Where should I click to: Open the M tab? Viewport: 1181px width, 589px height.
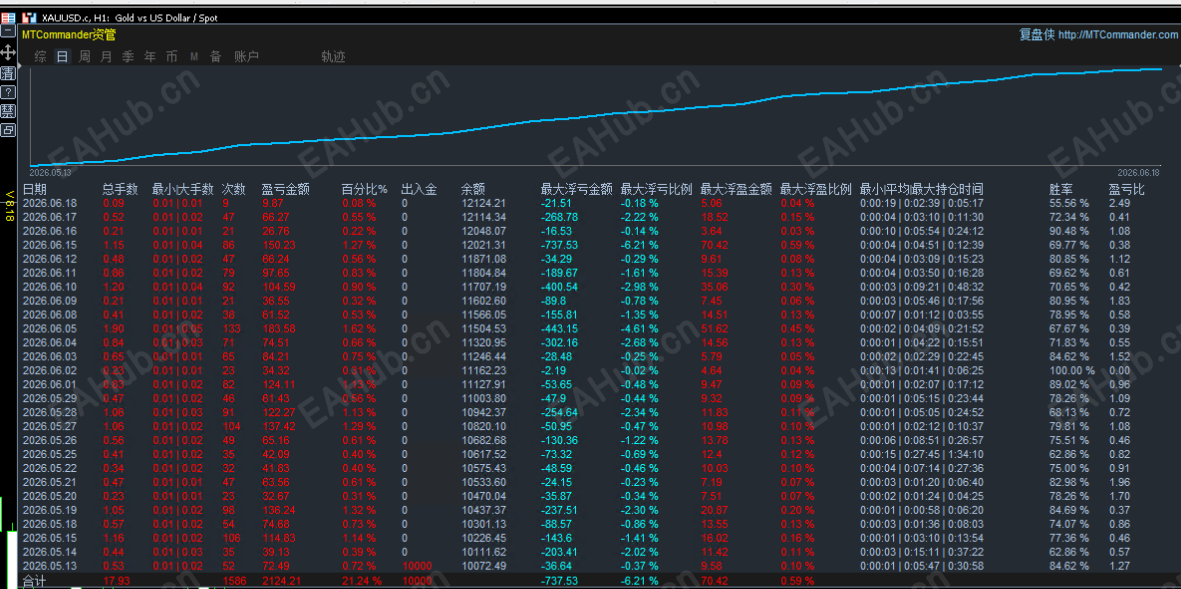coord(194,56)
